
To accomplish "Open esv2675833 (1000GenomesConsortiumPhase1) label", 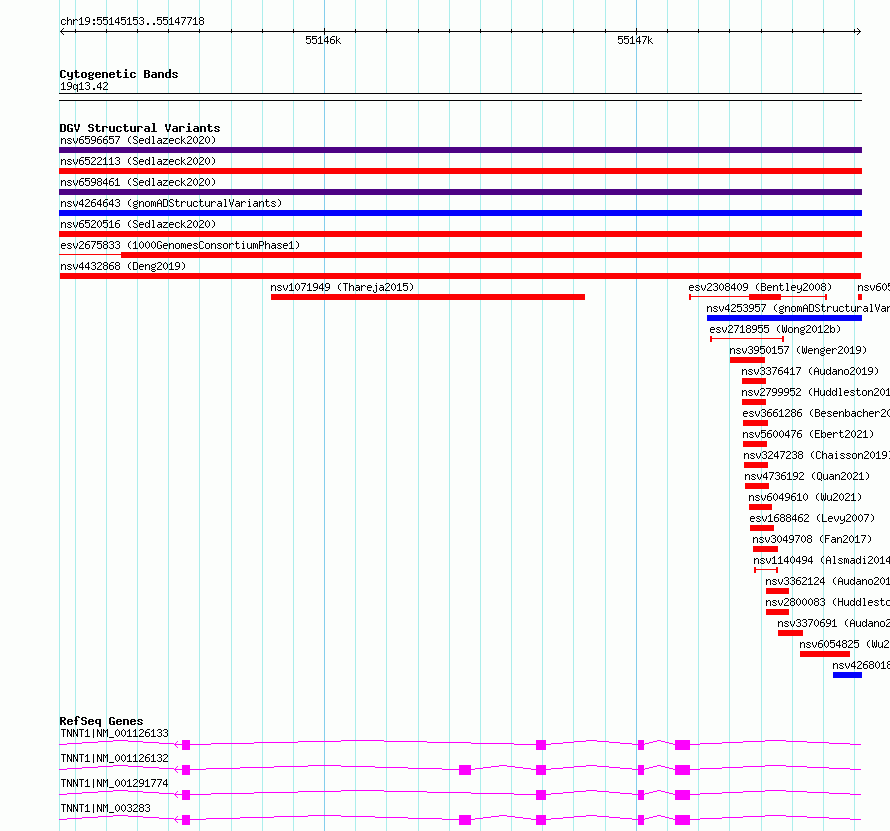I will 180,245.
